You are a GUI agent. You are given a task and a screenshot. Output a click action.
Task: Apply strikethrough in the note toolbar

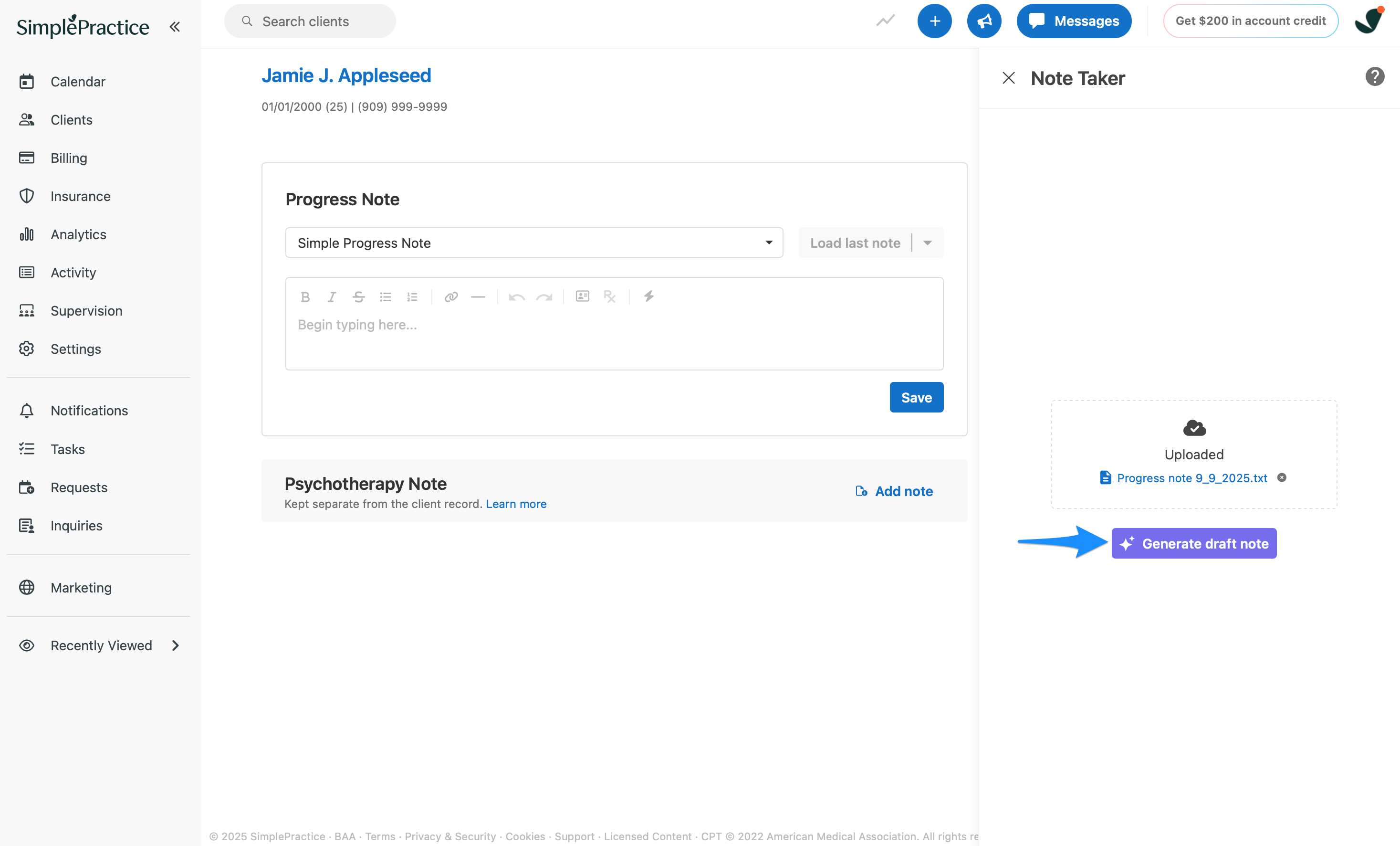[358, 296]
